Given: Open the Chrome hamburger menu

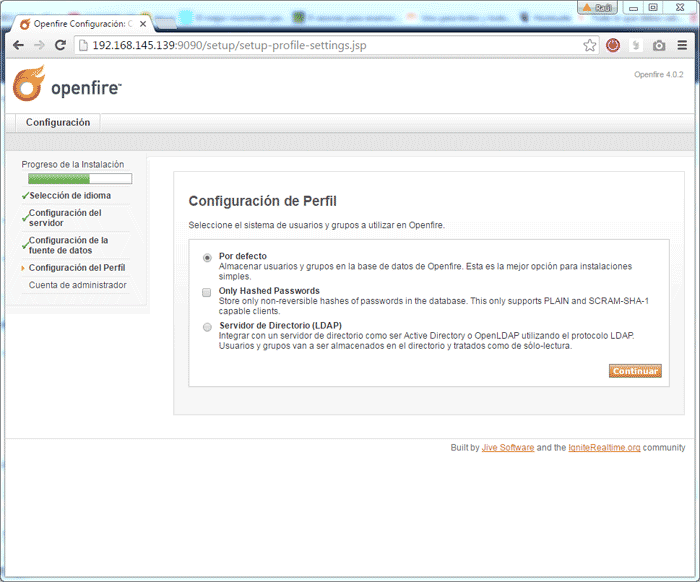Looking at the screenshot, I should [x=682, y=45].
